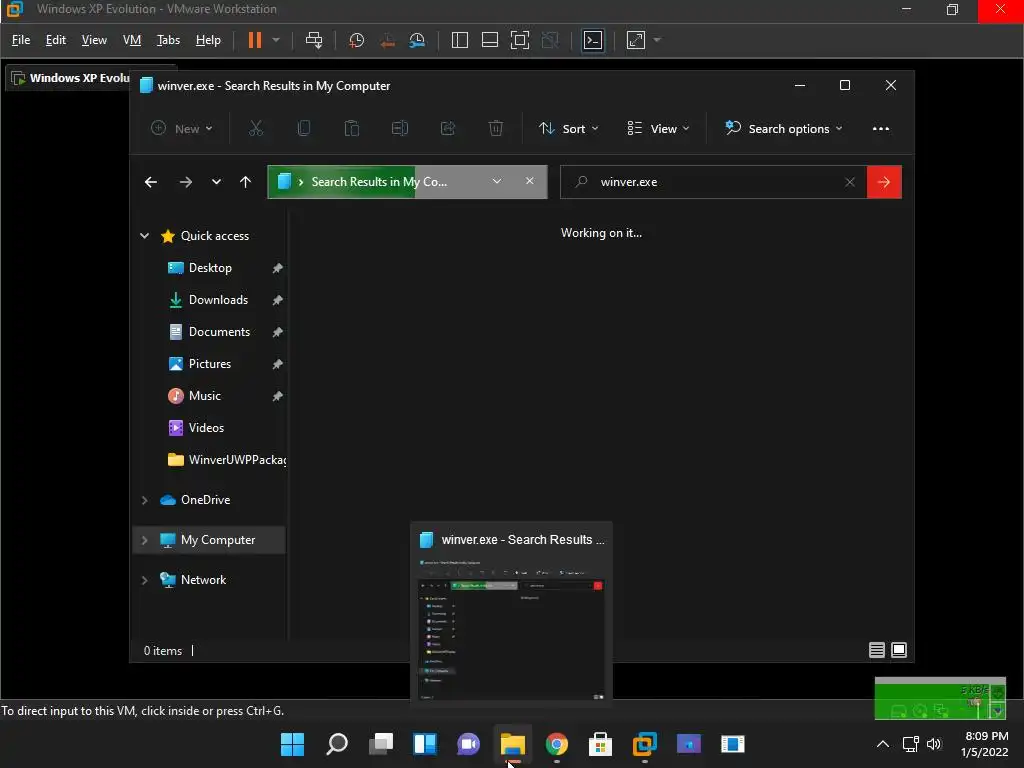Image resolution: width=1024 pixels, height=768 pixels.
Task: Show hidden system tray icons chevron
Action: click(882, 744)
